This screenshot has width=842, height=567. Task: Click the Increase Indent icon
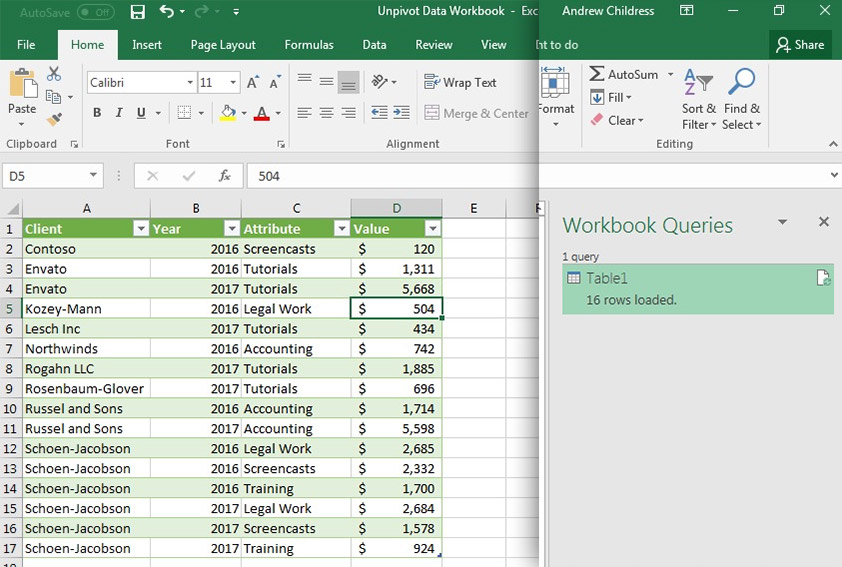[x=401, y=112]
